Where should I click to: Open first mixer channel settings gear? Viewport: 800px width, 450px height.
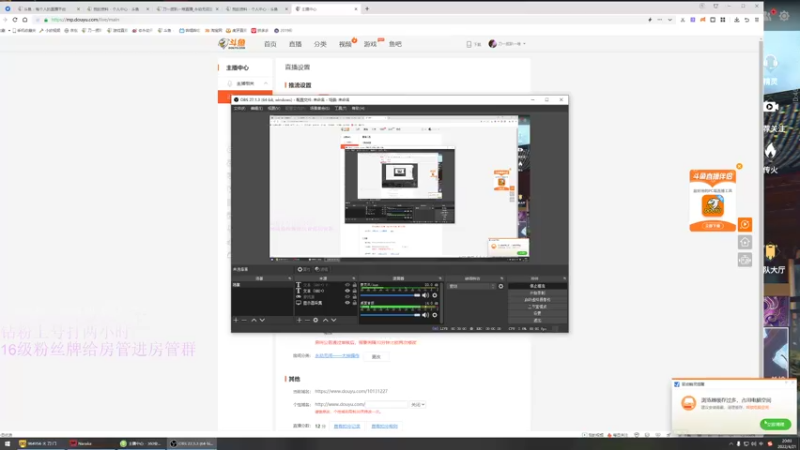[435, 295]
